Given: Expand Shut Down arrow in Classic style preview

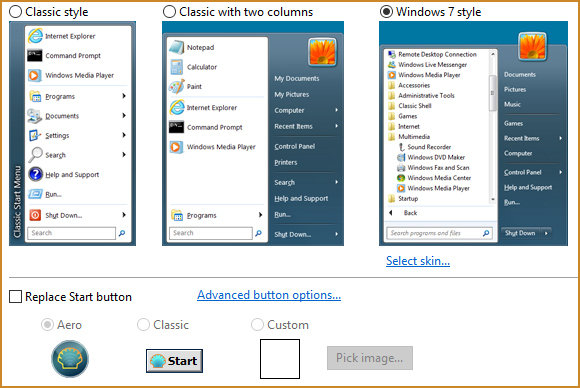Looking at the screenshot, I should click(x=124, y=215).
